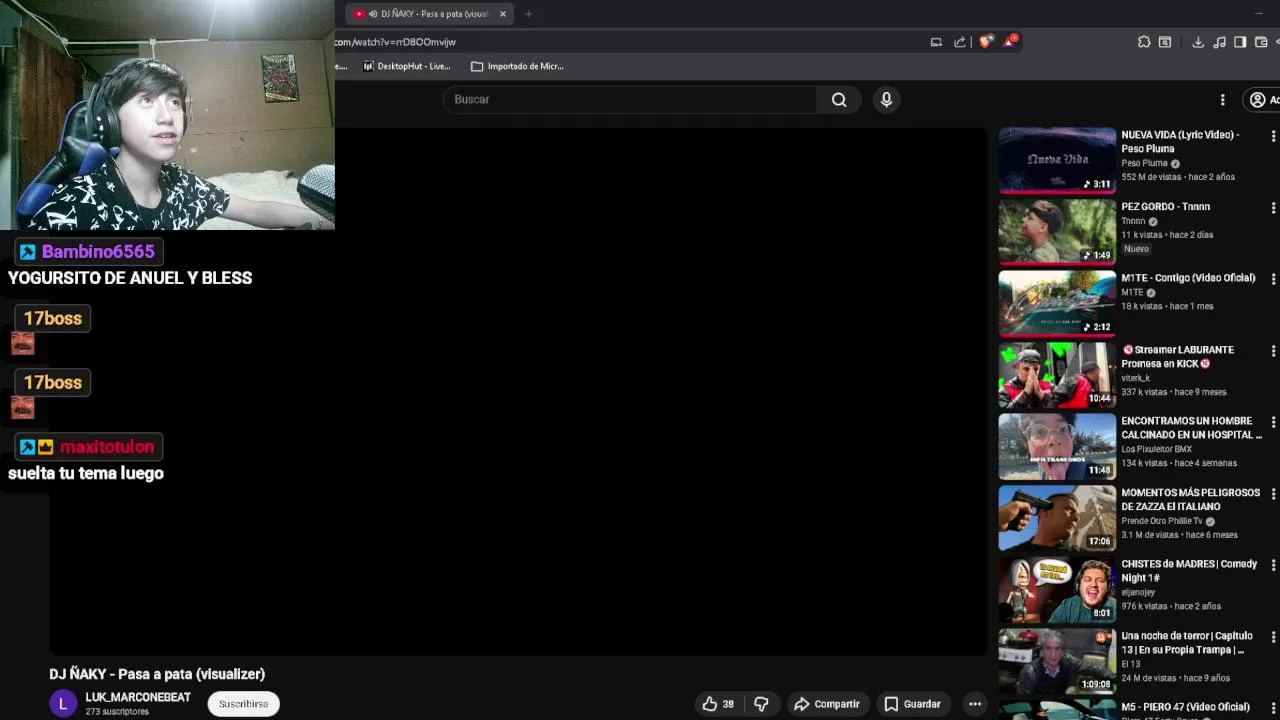Open Brave Rewards triangle icon
Screen dimensions: 1280x720
(x=1011, y=41)
